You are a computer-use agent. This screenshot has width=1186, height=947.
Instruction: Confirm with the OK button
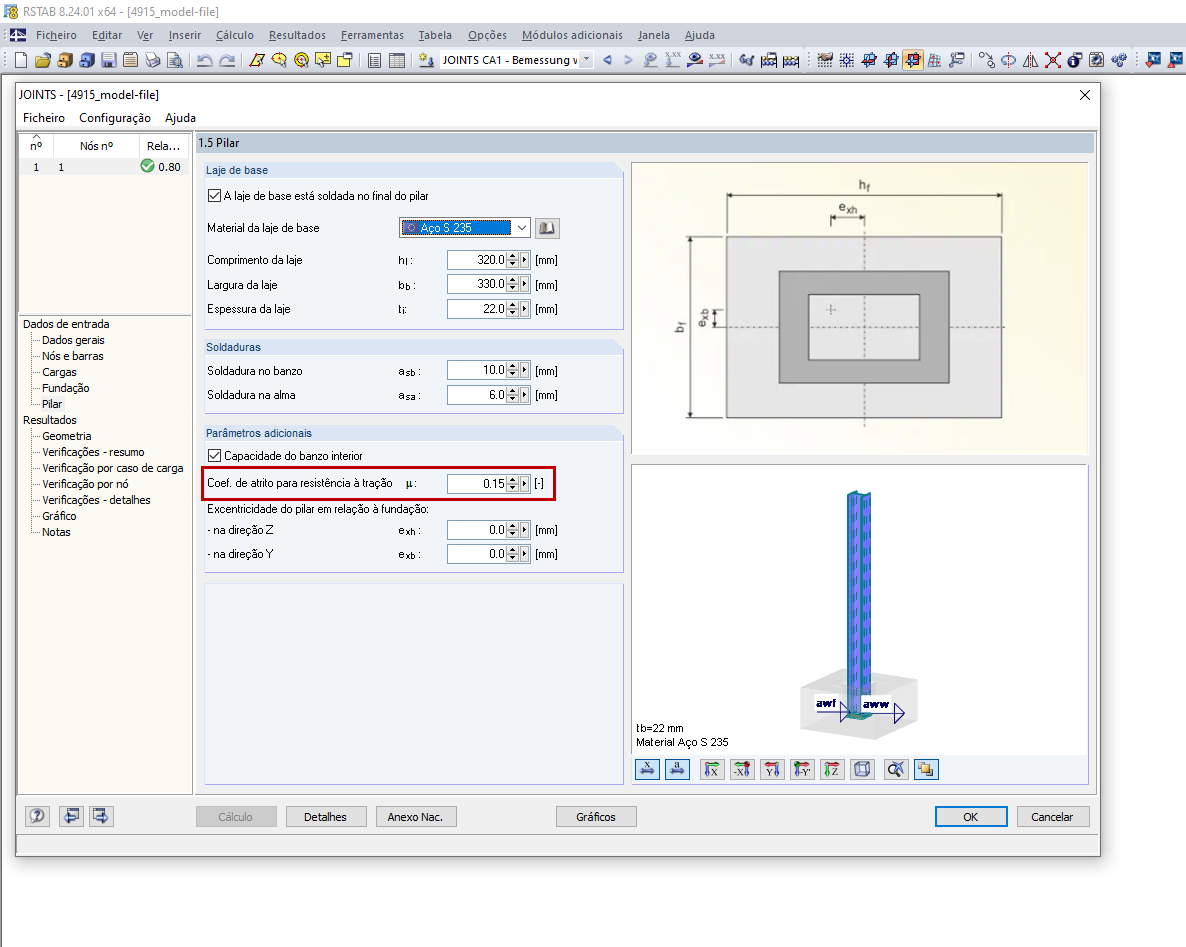point(970,817)
